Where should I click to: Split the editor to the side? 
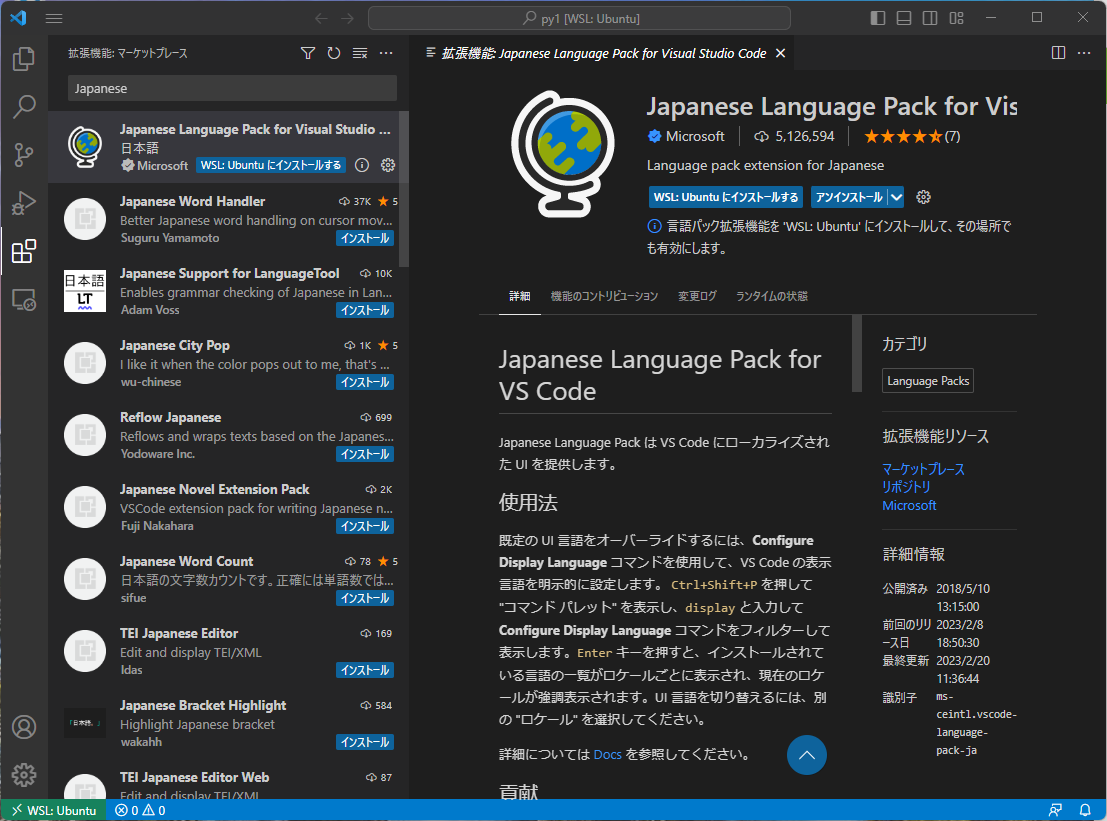click(1057, 52)
